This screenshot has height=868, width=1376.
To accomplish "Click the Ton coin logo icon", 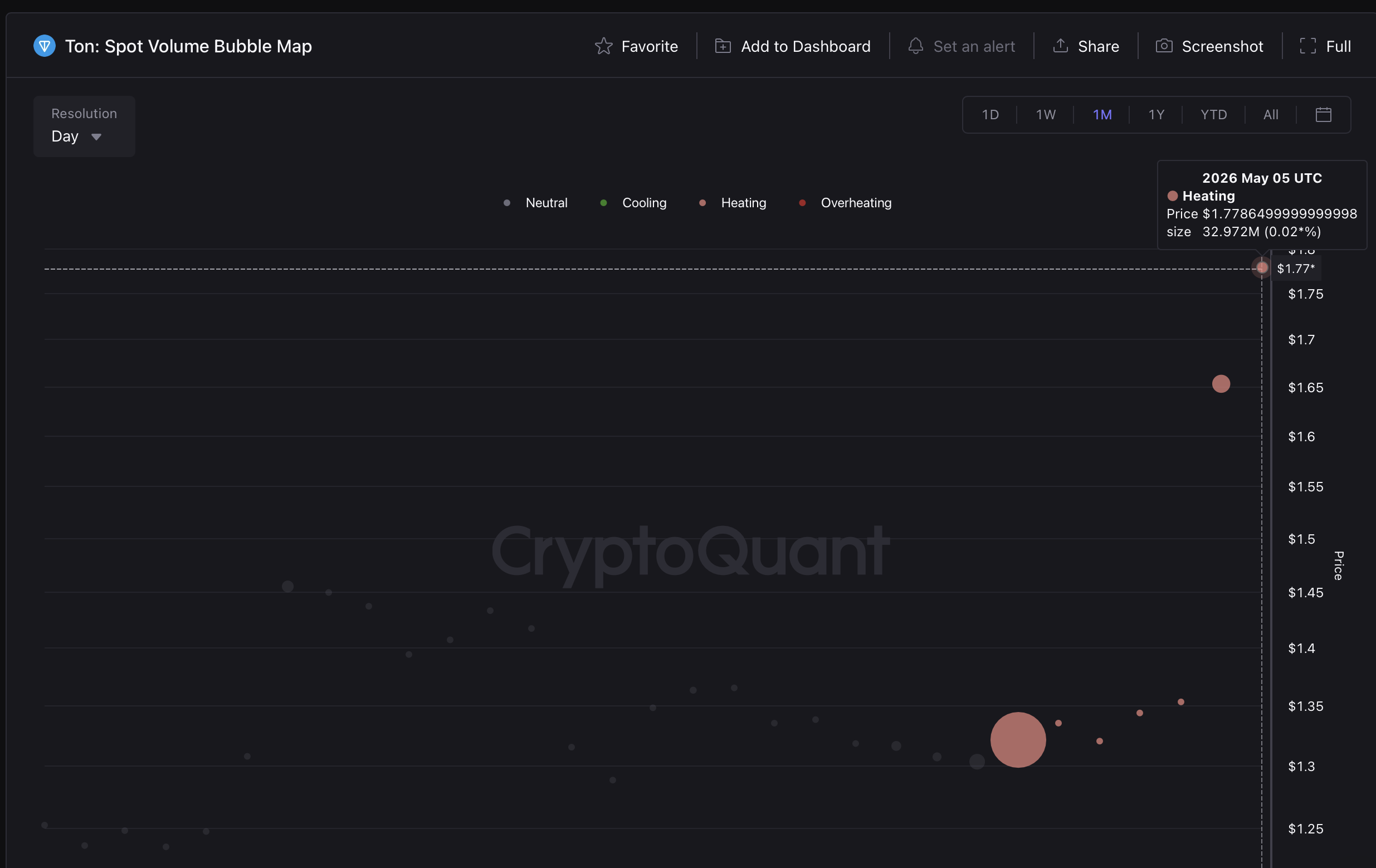I will point(45,46).
